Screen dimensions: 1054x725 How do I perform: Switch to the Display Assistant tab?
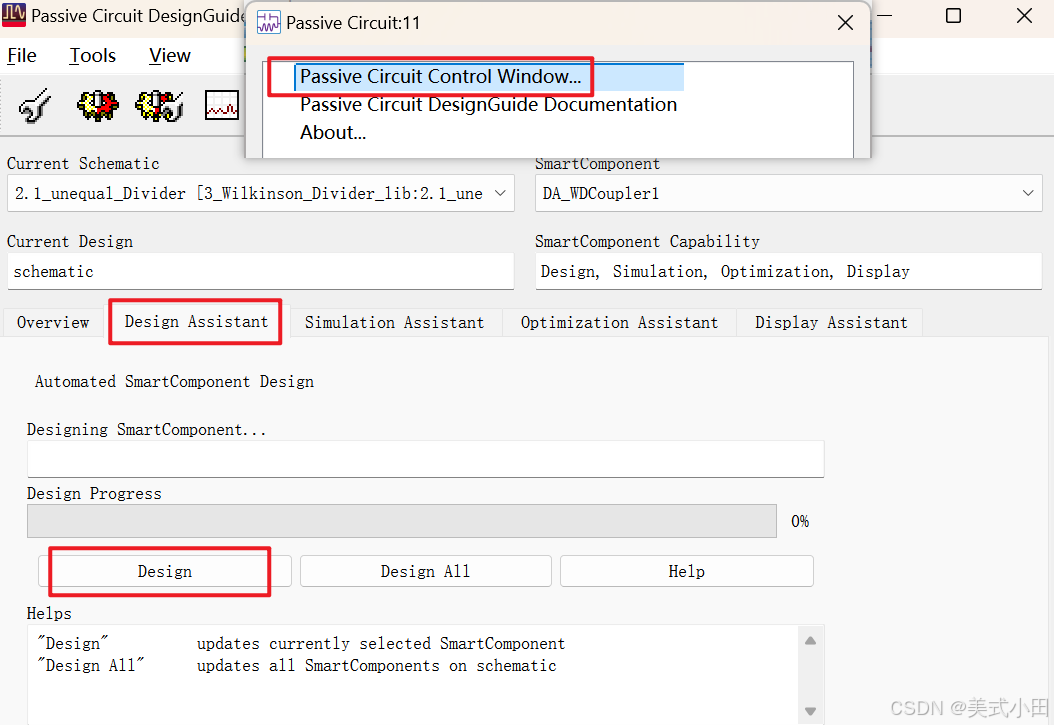coord(831,323)
